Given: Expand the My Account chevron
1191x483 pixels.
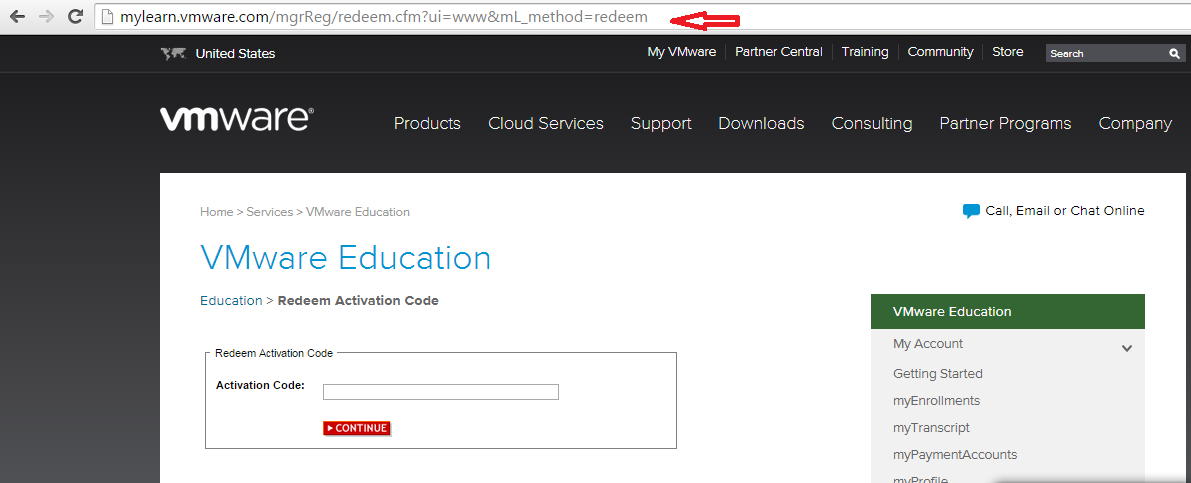Looking at the screenshot, I should tap(1127, 349).
